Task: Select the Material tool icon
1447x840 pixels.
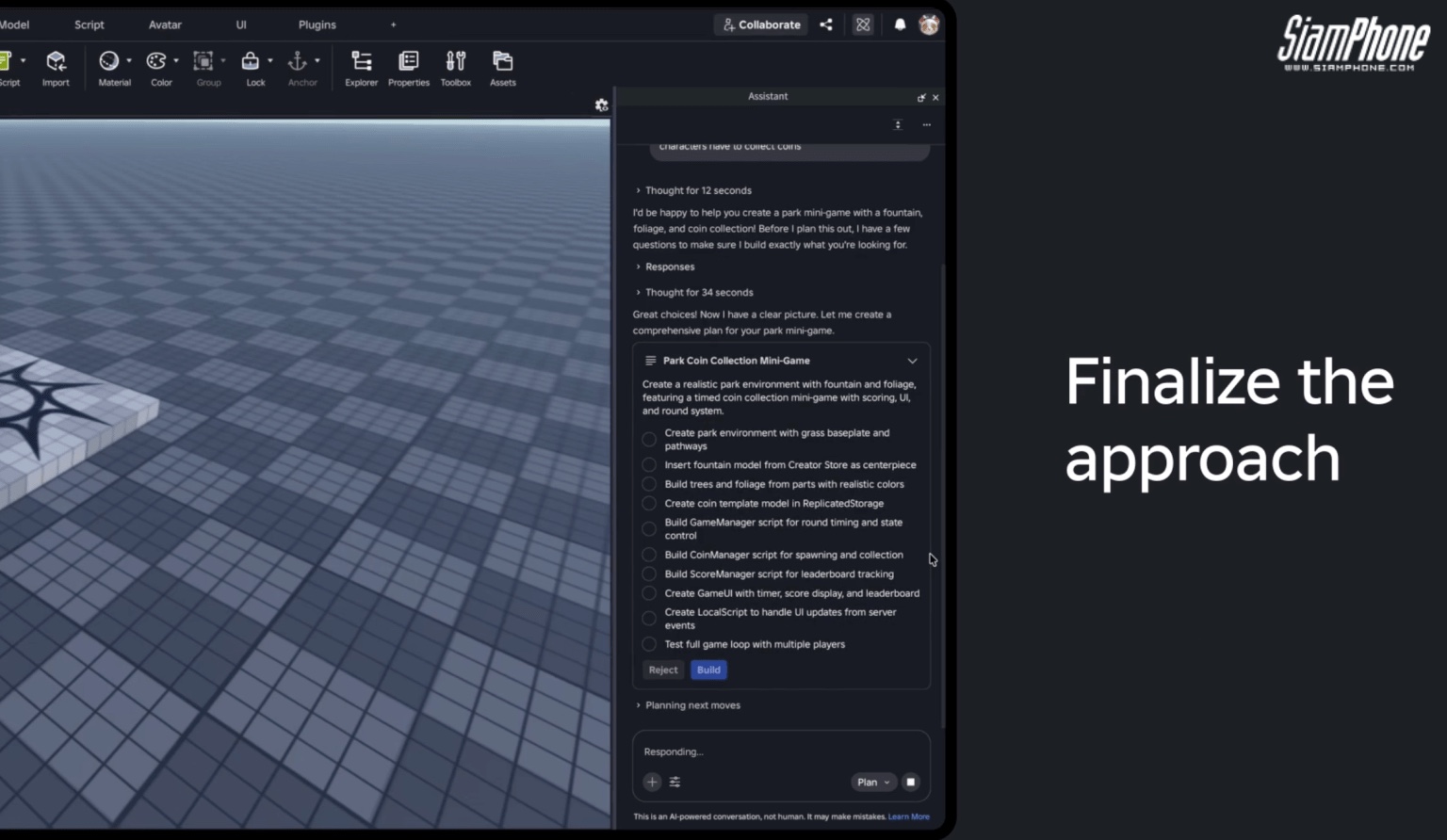Action: tap(109, 61)
